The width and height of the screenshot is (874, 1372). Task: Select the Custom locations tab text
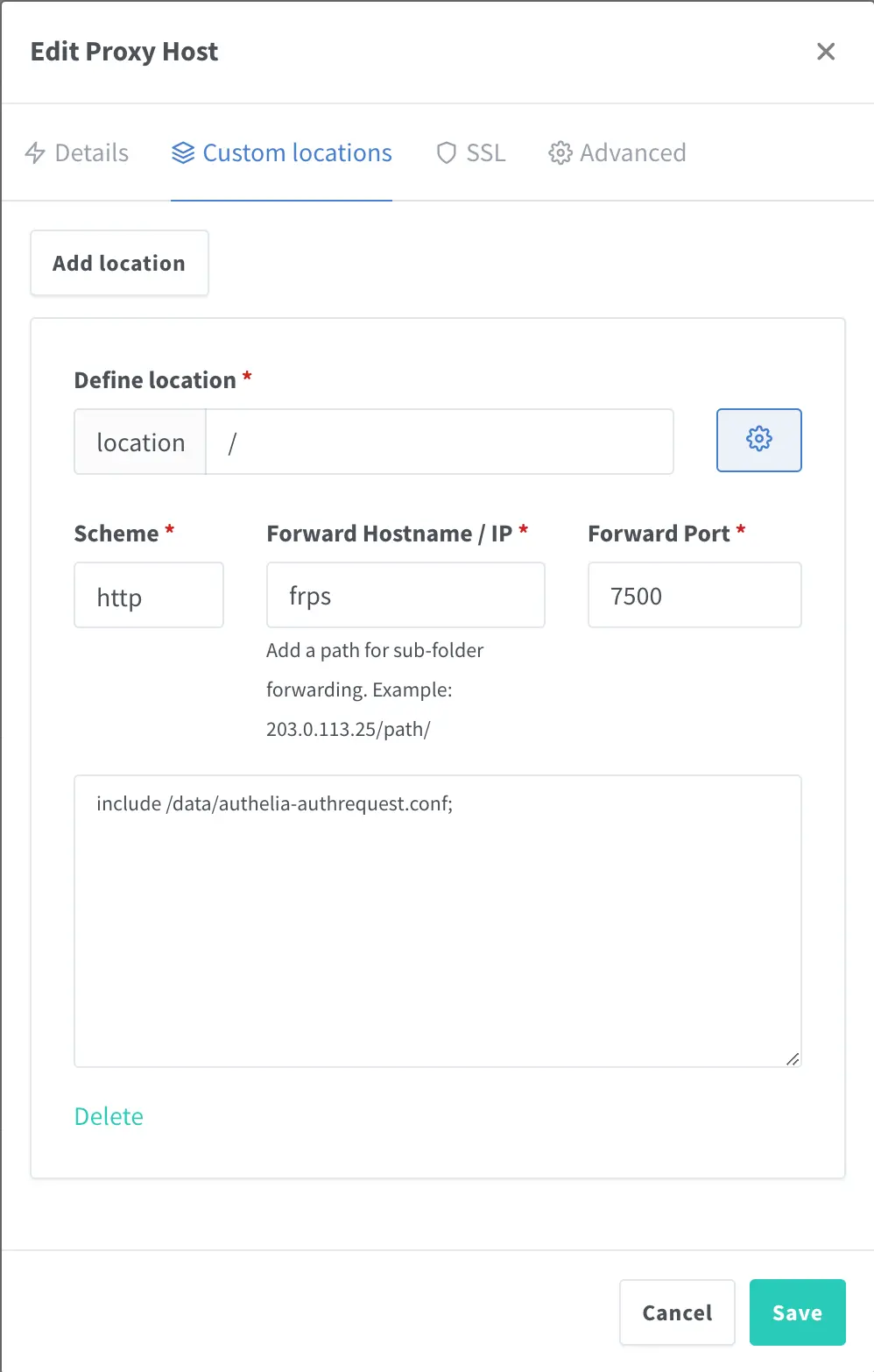click(297, 153)
